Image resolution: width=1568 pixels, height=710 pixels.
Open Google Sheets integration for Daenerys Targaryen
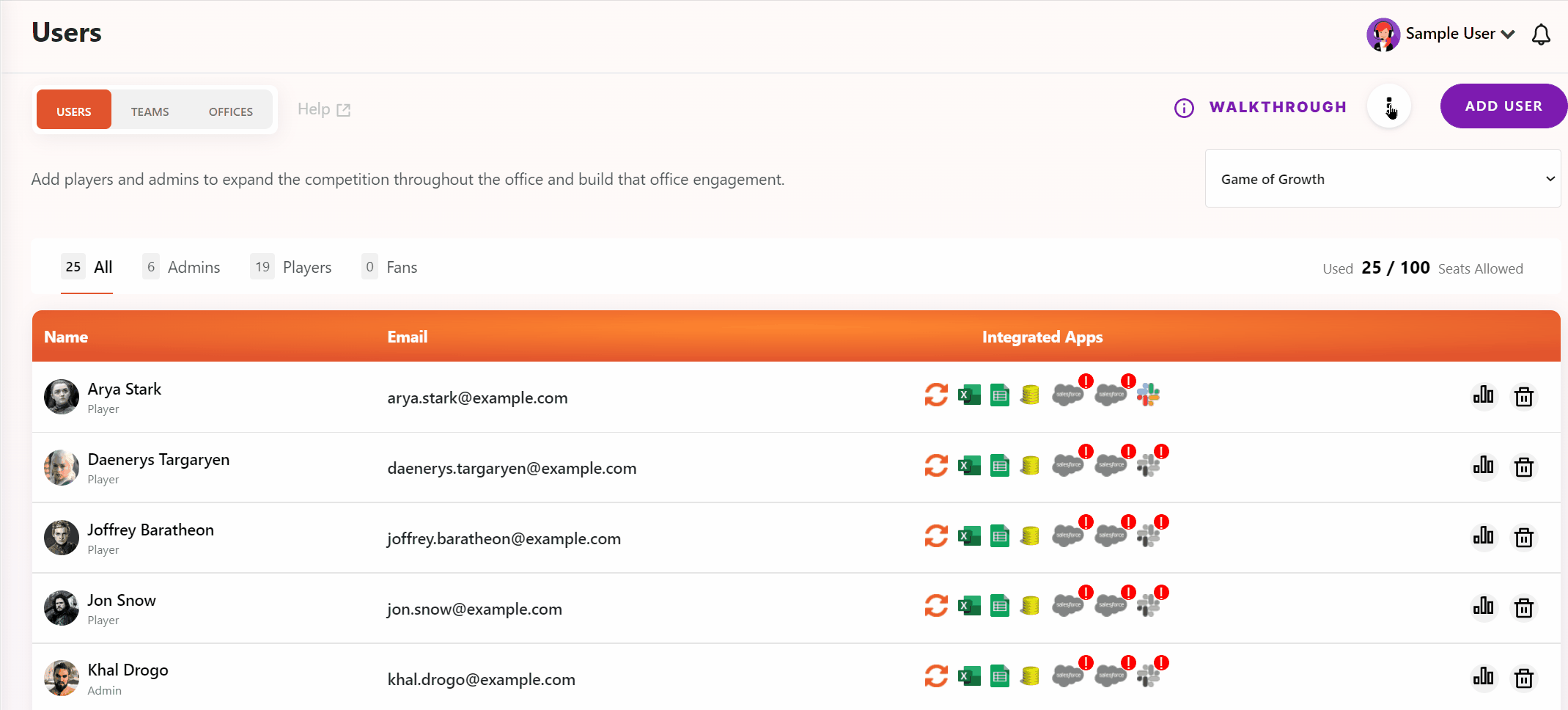click(x=1000, y=465)
